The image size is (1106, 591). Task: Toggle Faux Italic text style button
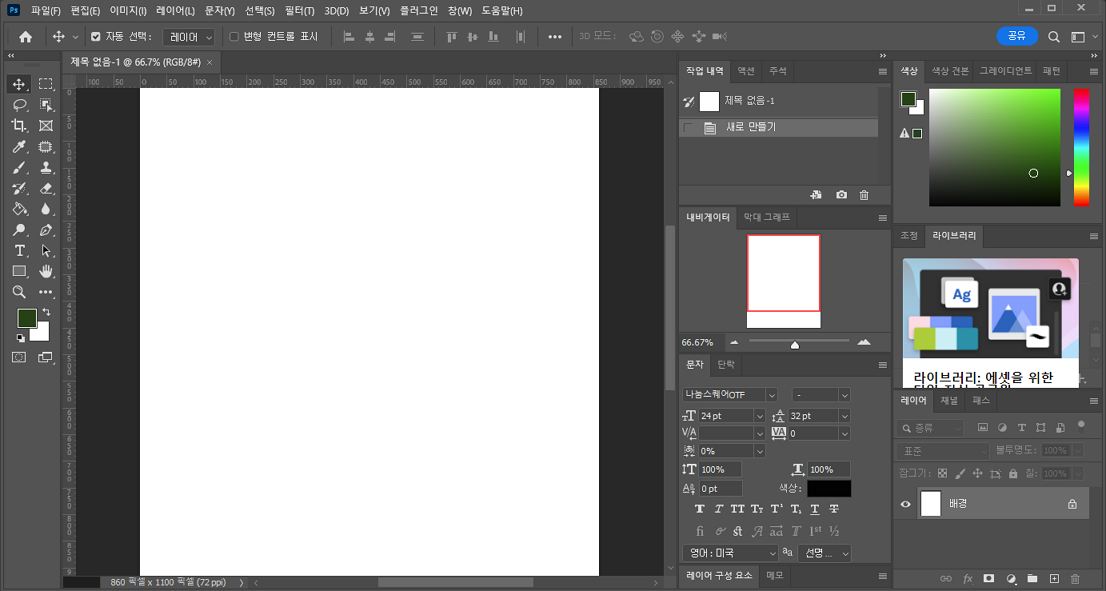pyautogui.click(x=719, y=509)
